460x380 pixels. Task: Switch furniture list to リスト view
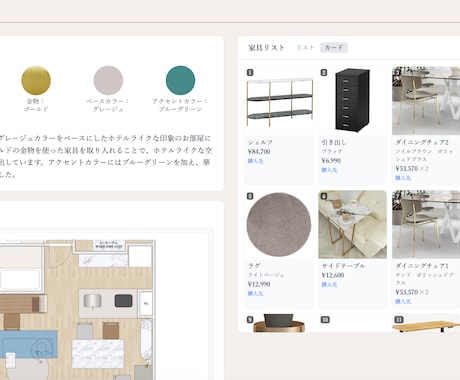(x=305, y=48)
